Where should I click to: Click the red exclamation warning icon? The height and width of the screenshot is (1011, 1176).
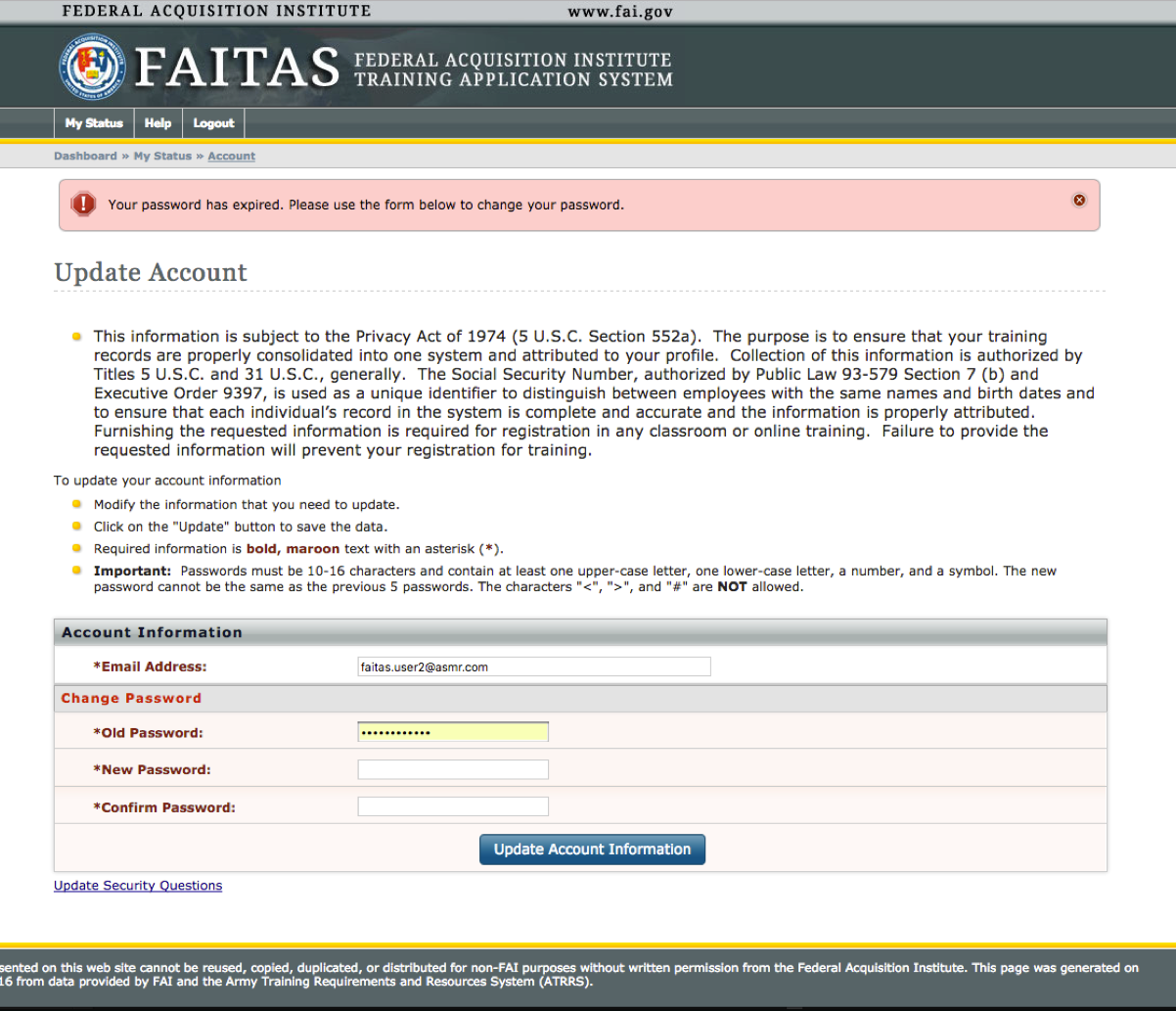coord(83,204)
